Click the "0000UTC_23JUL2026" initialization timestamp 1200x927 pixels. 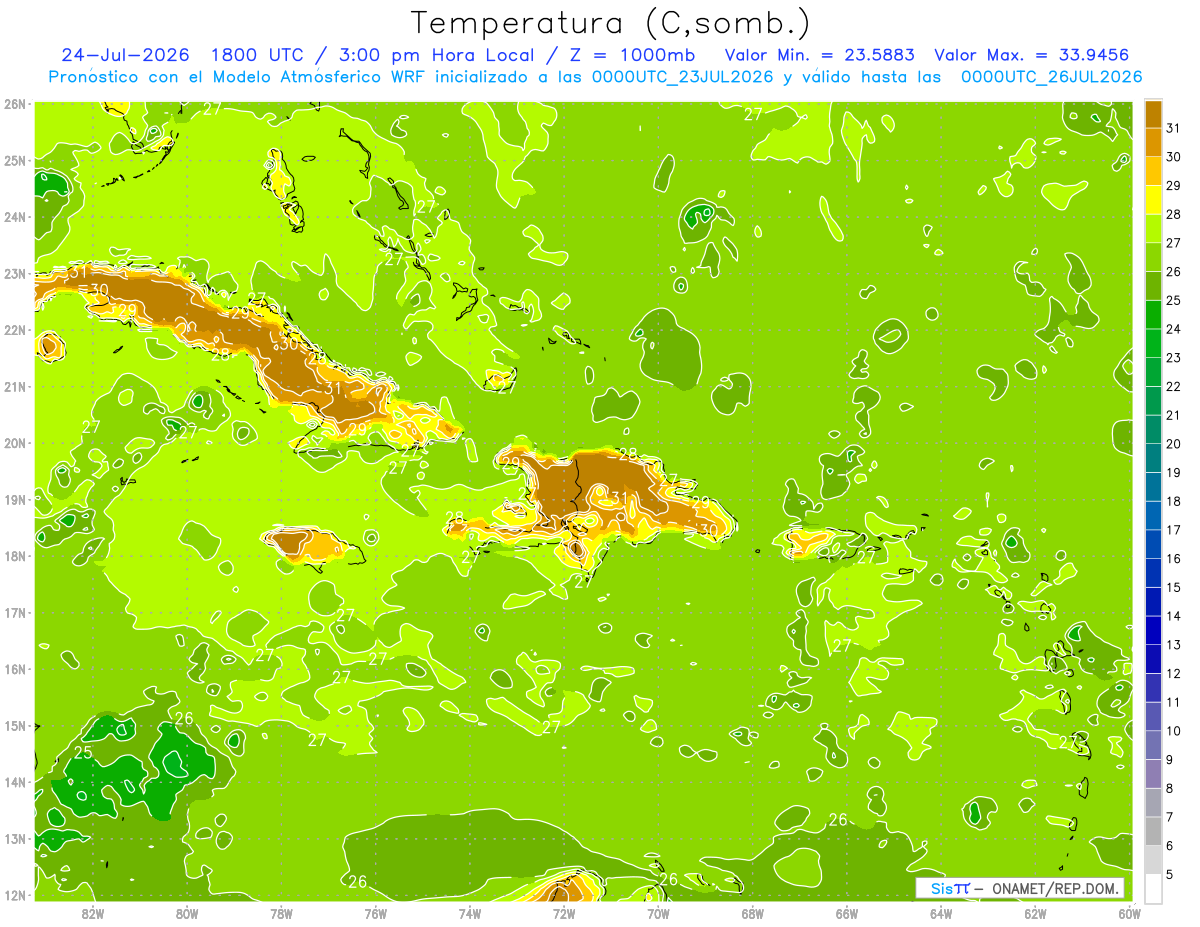click(x=682, y=77)
